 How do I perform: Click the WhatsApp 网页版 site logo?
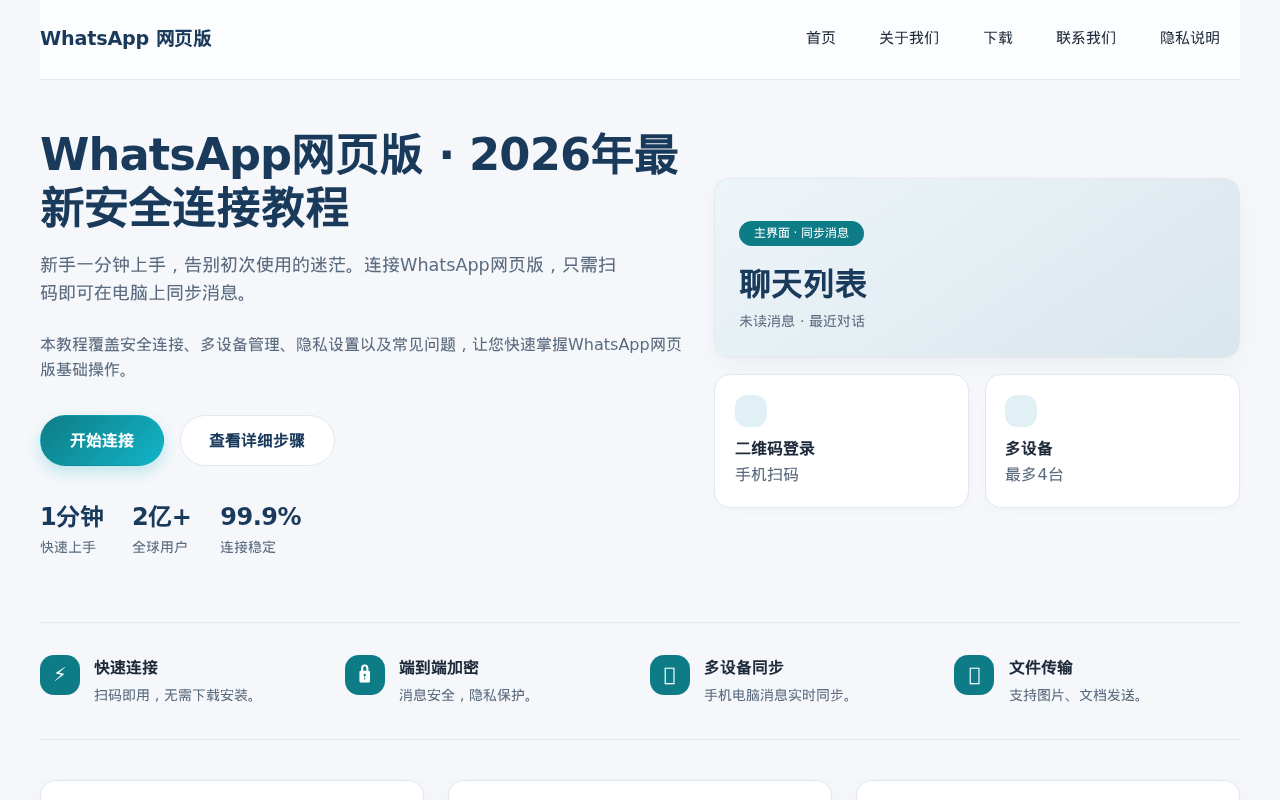tap(126, 39)
